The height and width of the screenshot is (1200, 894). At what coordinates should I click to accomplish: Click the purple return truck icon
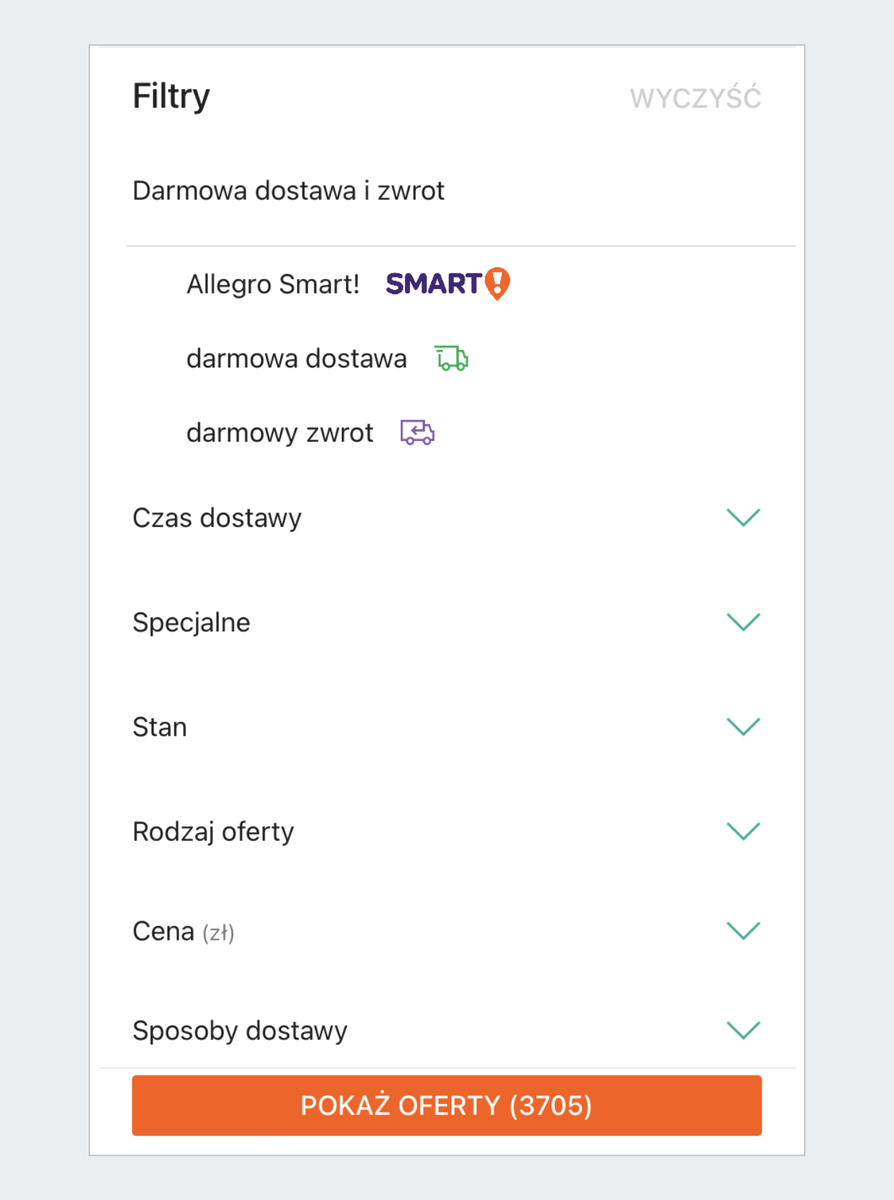pyautogui.click(x=417, y=432)
